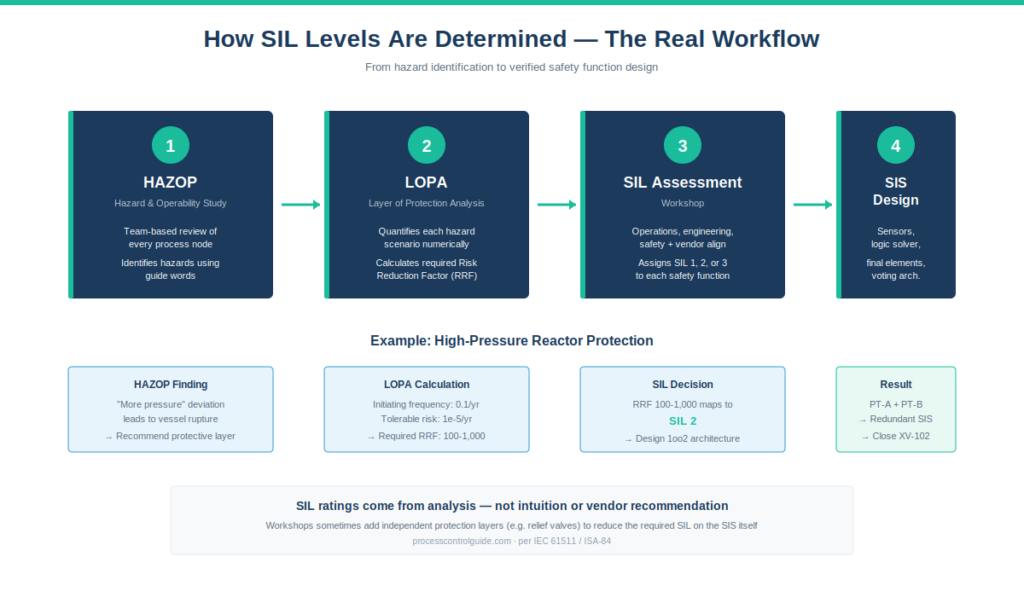Click the note about independent protection layers
Image resolution: width=1024 pixels, height=597 pixels.
pyautogui.click(x=511, y=525)
